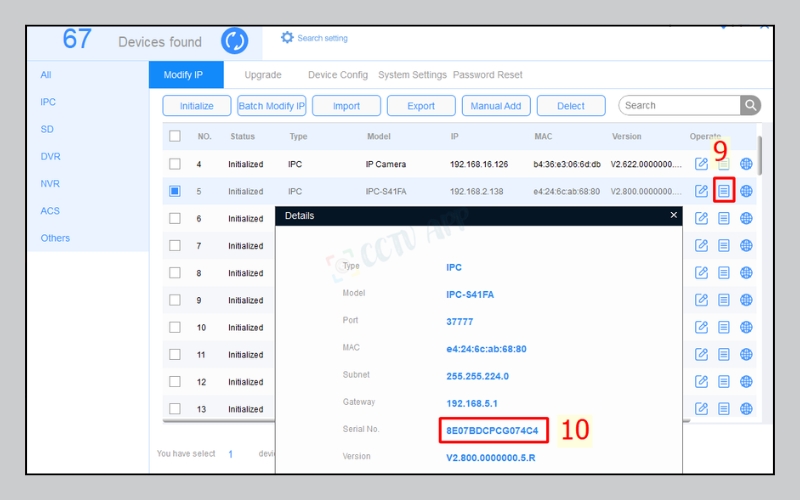
Task: Check the box for device 10
Action: click(174, 327)
